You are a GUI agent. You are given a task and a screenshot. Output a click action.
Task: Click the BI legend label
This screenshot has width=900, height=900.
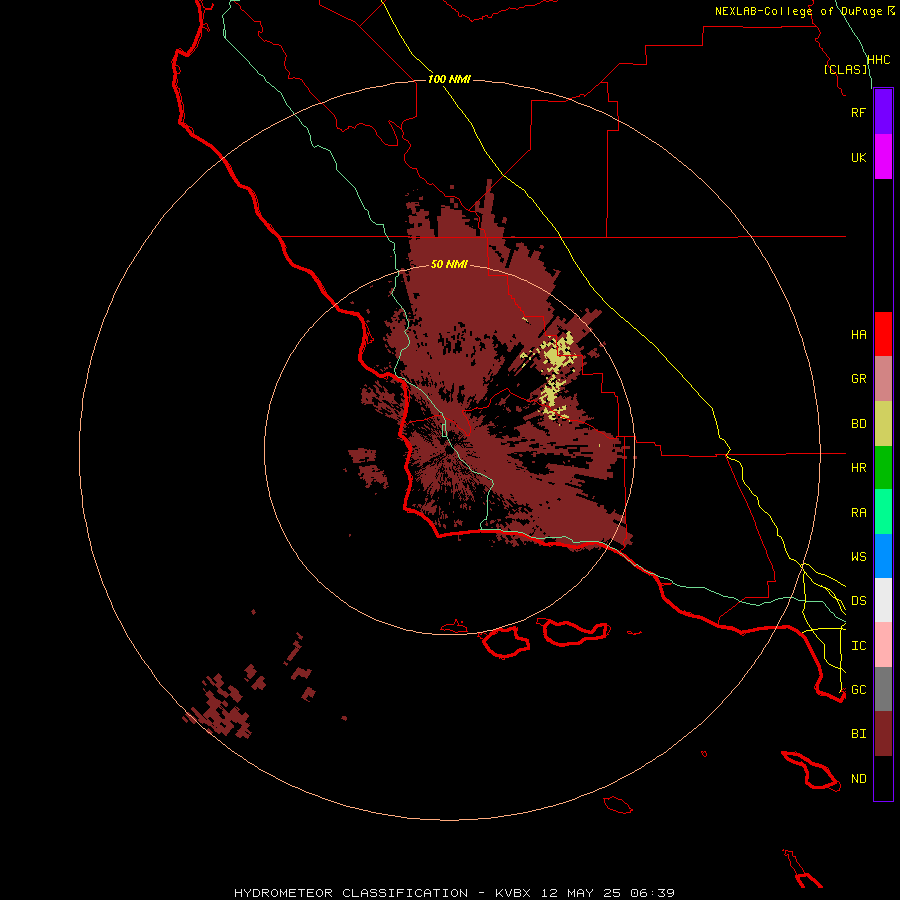[858, 734]
